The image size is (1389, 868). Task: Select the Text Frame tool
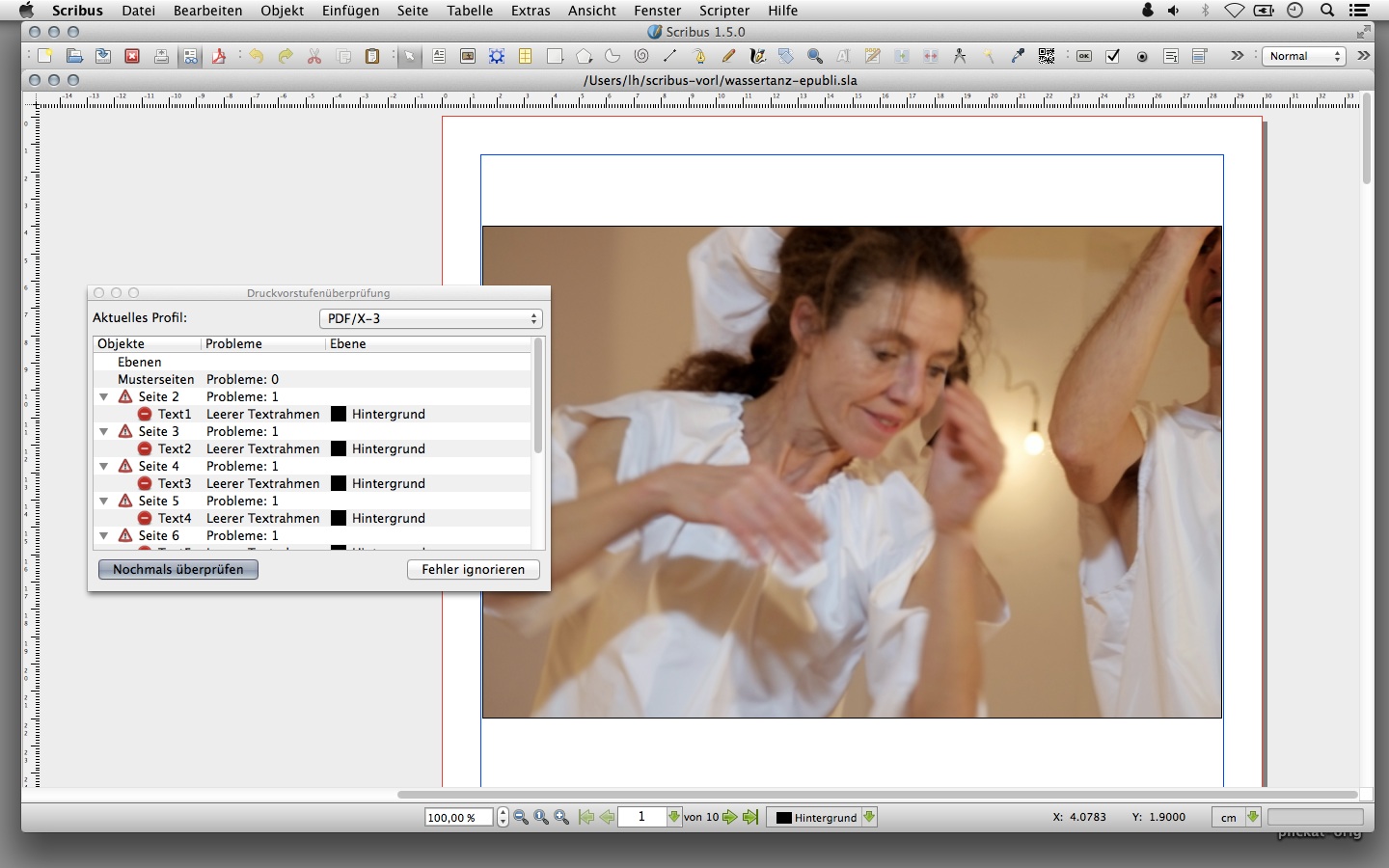coord(439,57)
